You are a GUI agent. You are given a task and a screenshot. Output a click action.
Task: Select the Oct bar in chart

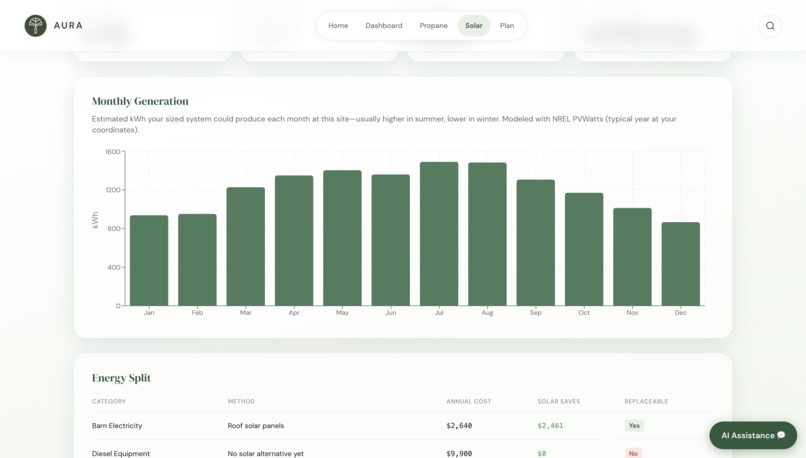pyautogui.click(x=584, y=249)
